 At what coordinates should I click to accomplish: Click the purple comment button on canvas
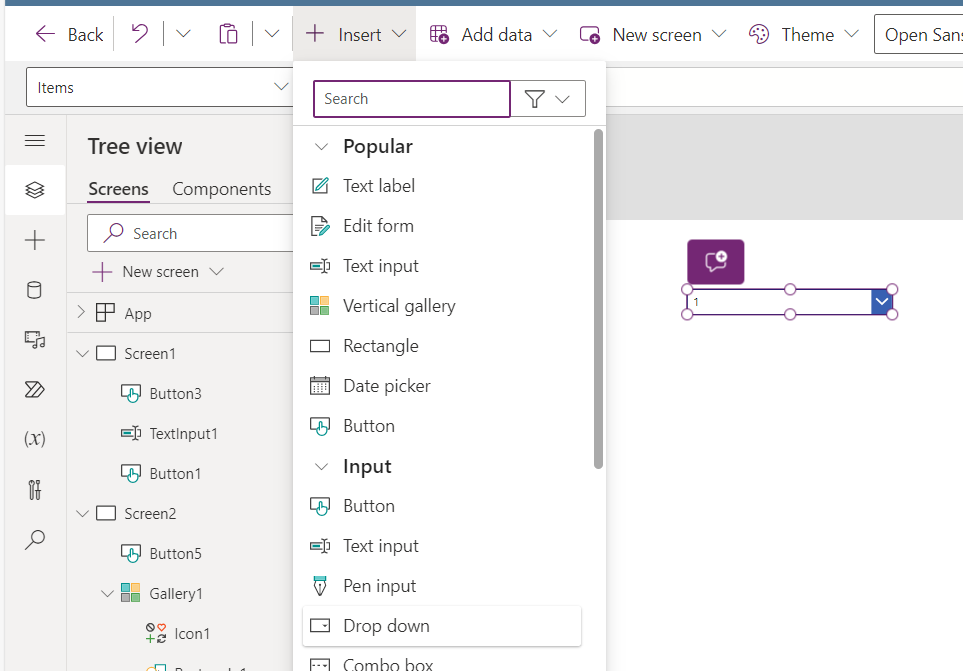click(715, 262)
